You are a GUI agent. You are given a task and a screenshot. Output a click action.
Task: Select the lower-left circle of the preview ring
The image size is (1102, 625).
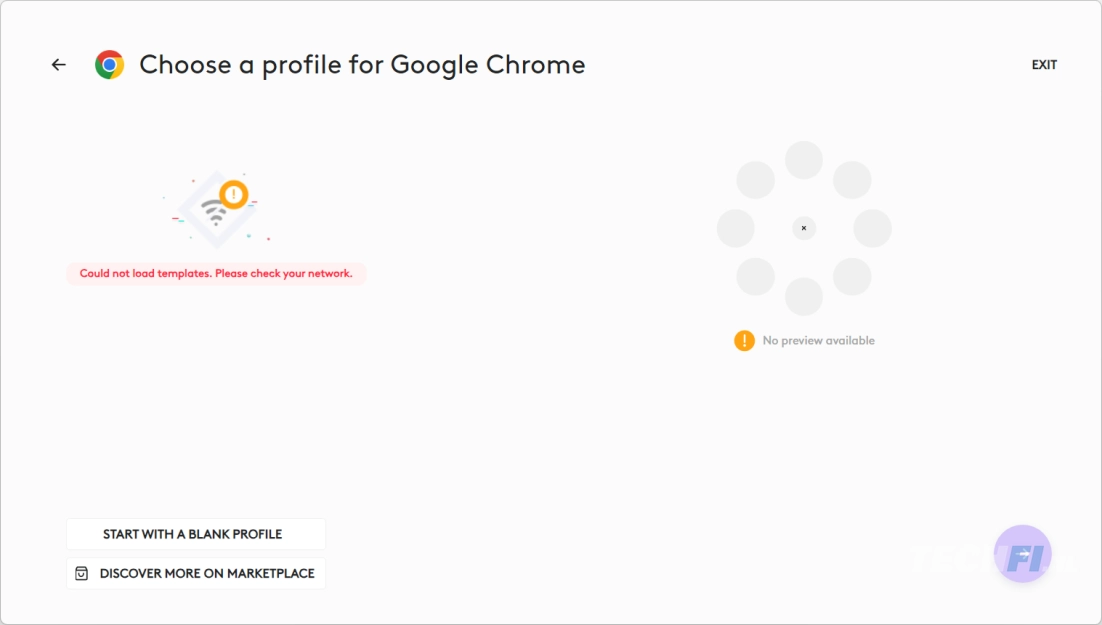pos(756,276)
